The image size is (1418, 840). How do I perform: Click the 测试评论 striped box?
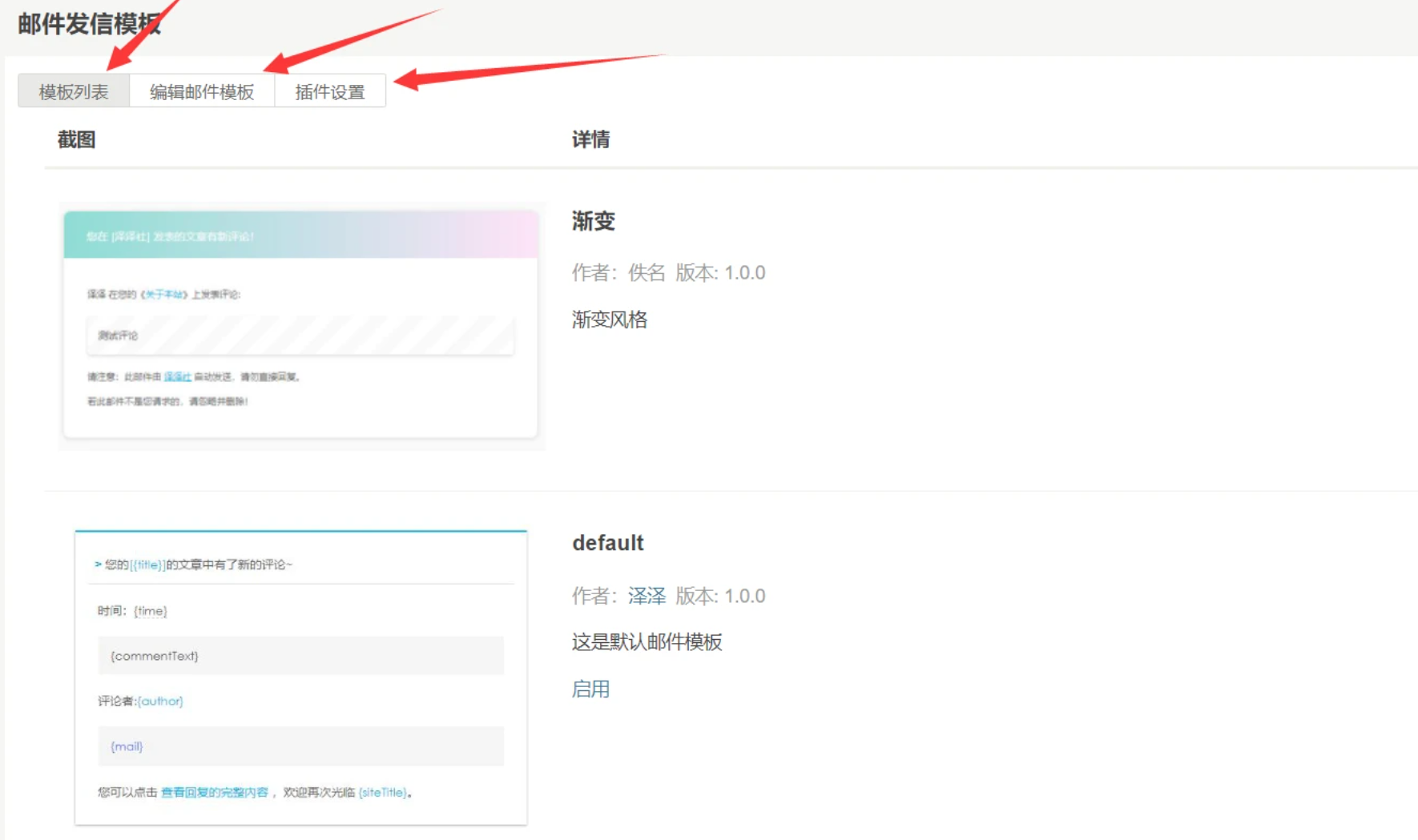(x=300, y=336)
